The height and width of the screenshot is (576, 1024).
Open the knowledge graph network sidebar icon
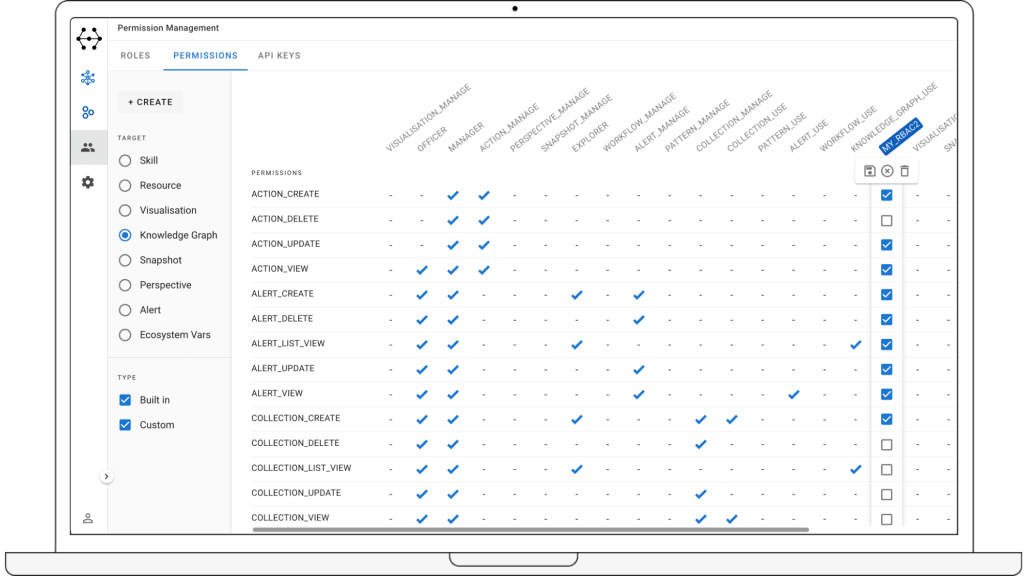click(x=88, y=78)
